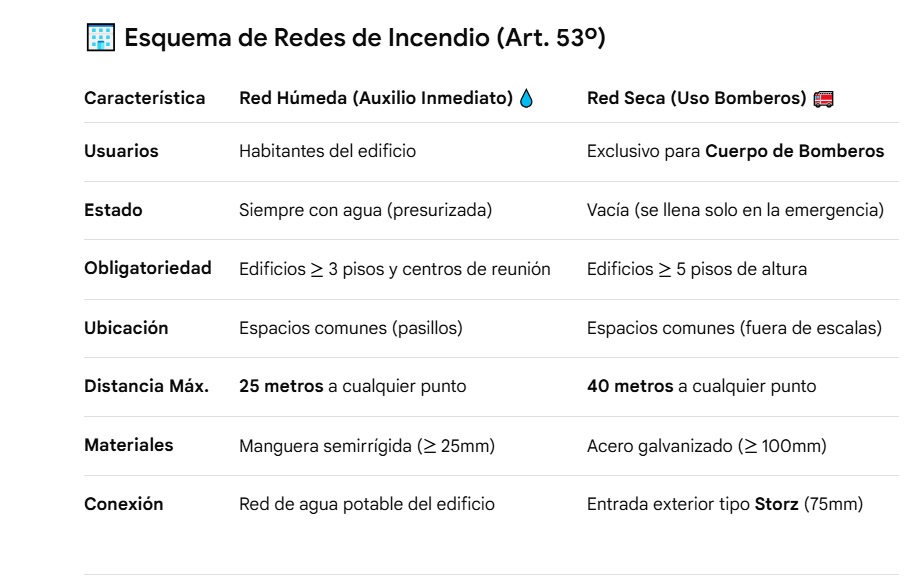Select the Usuarios row label

click(121, 151)
